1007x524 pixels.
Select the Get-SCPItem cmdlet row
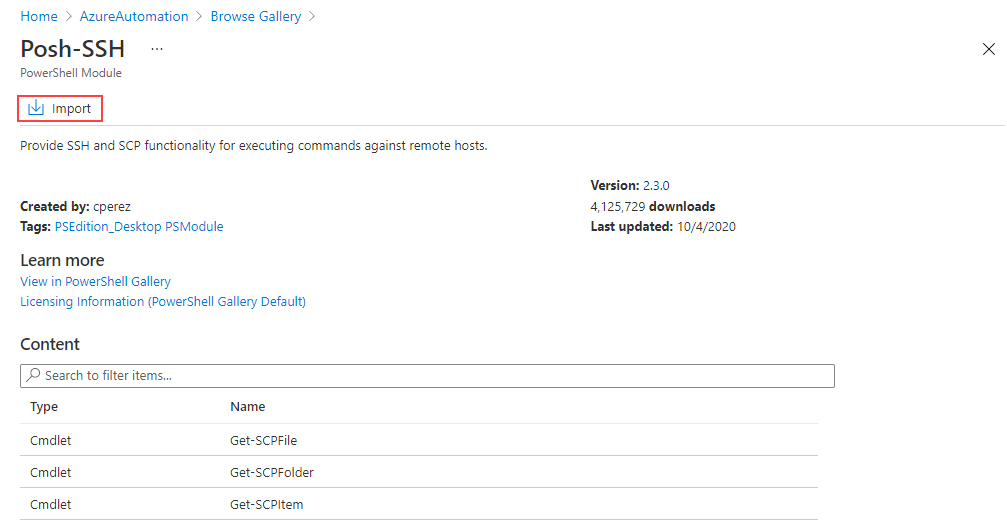[419, 504]
